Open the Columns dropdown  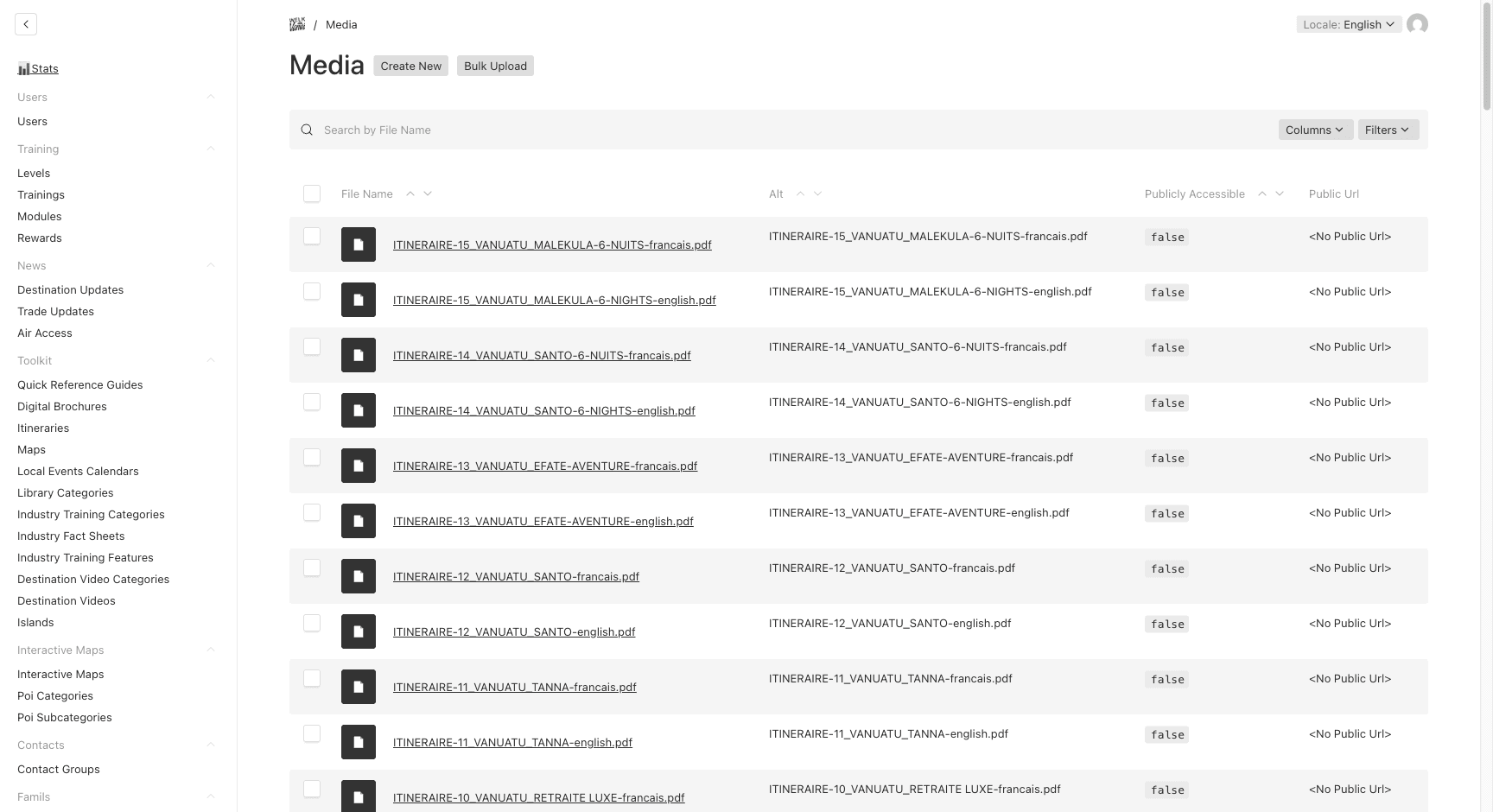(x=1315, y=130)
